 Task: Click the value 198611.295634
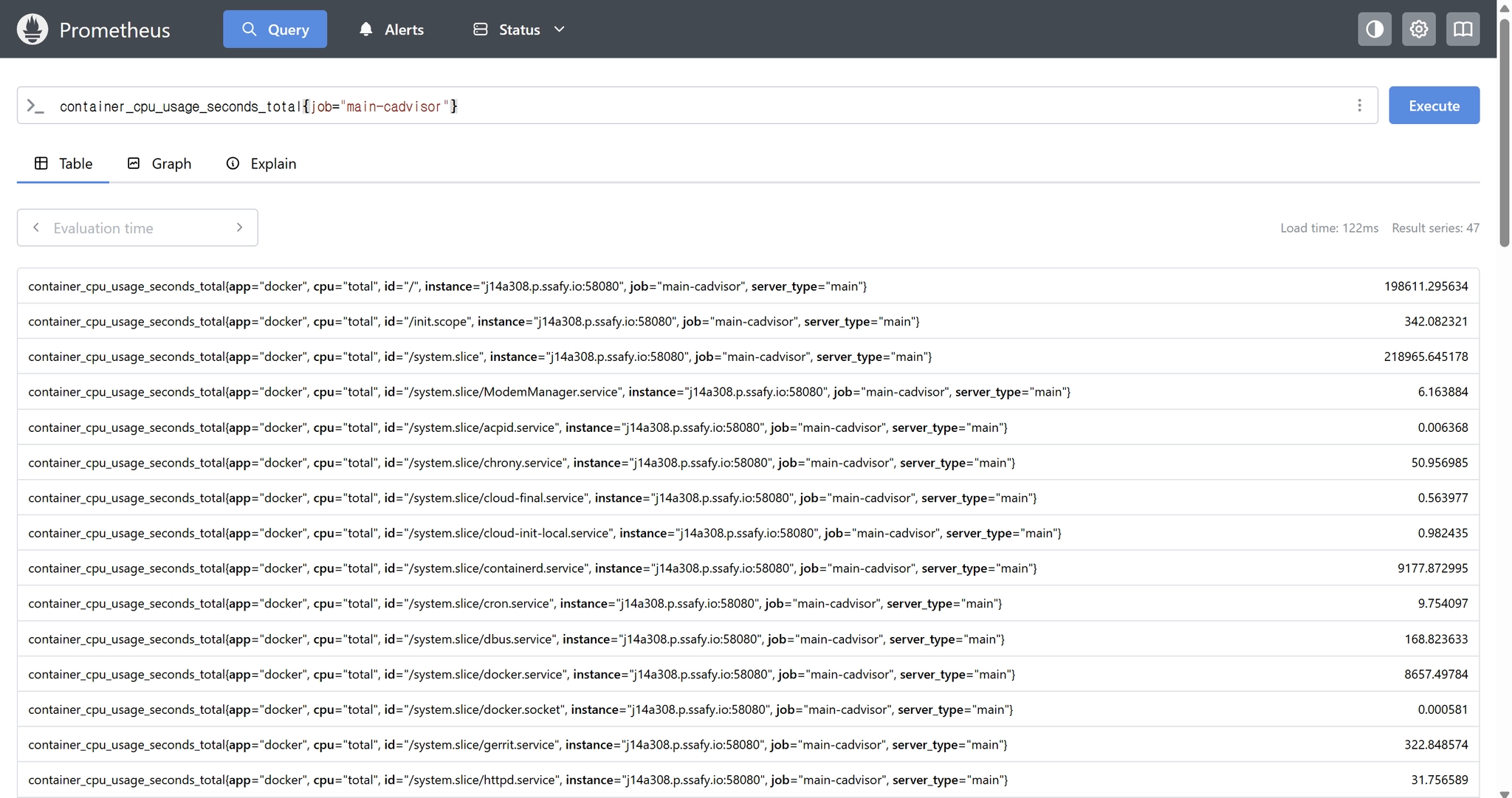click(x=1426, y=286)
